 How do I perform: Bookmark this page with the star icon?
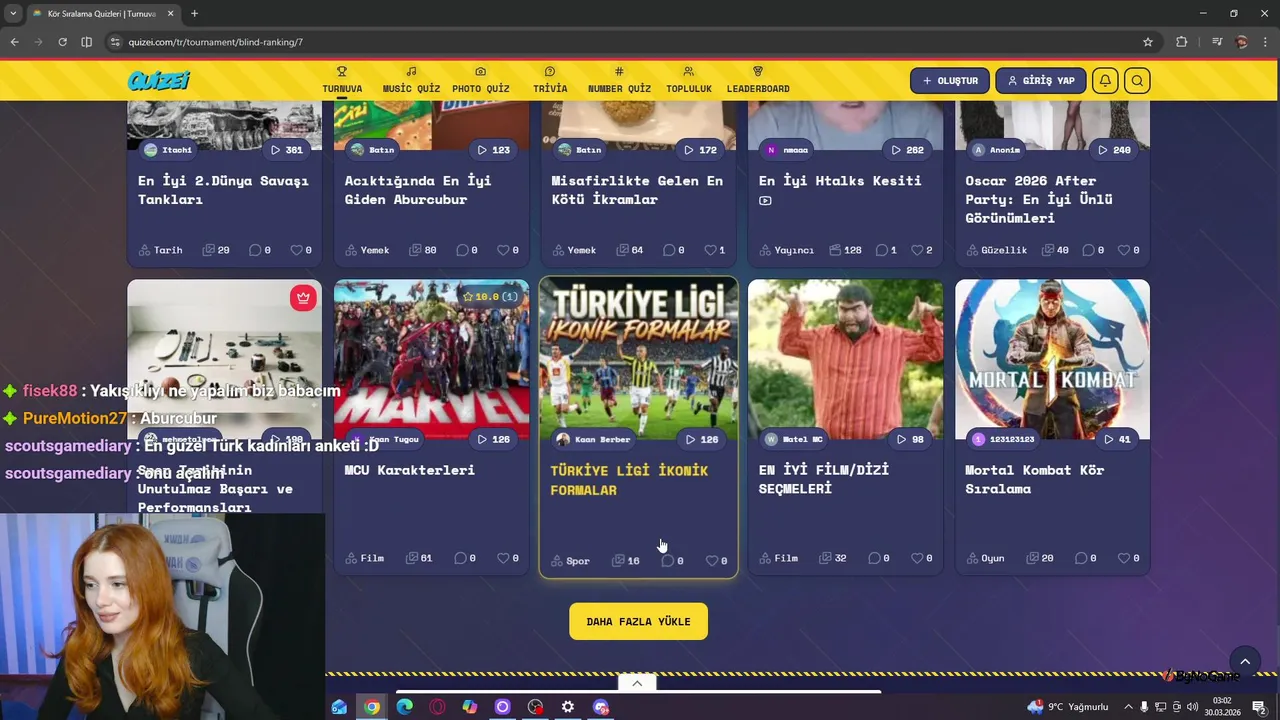point(1148,42)
